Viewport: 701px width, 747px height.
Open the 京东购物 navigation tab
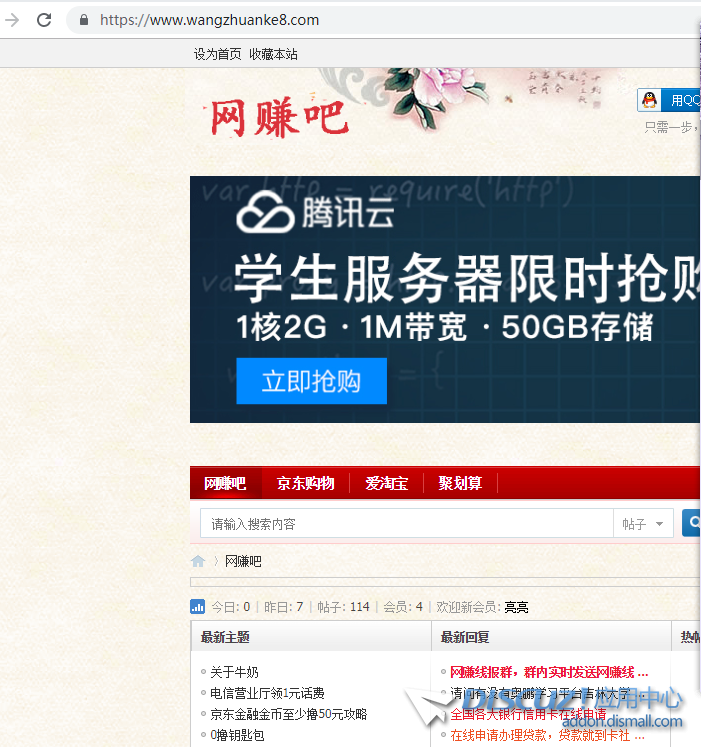pyautogui.click(x=305, y=483)
